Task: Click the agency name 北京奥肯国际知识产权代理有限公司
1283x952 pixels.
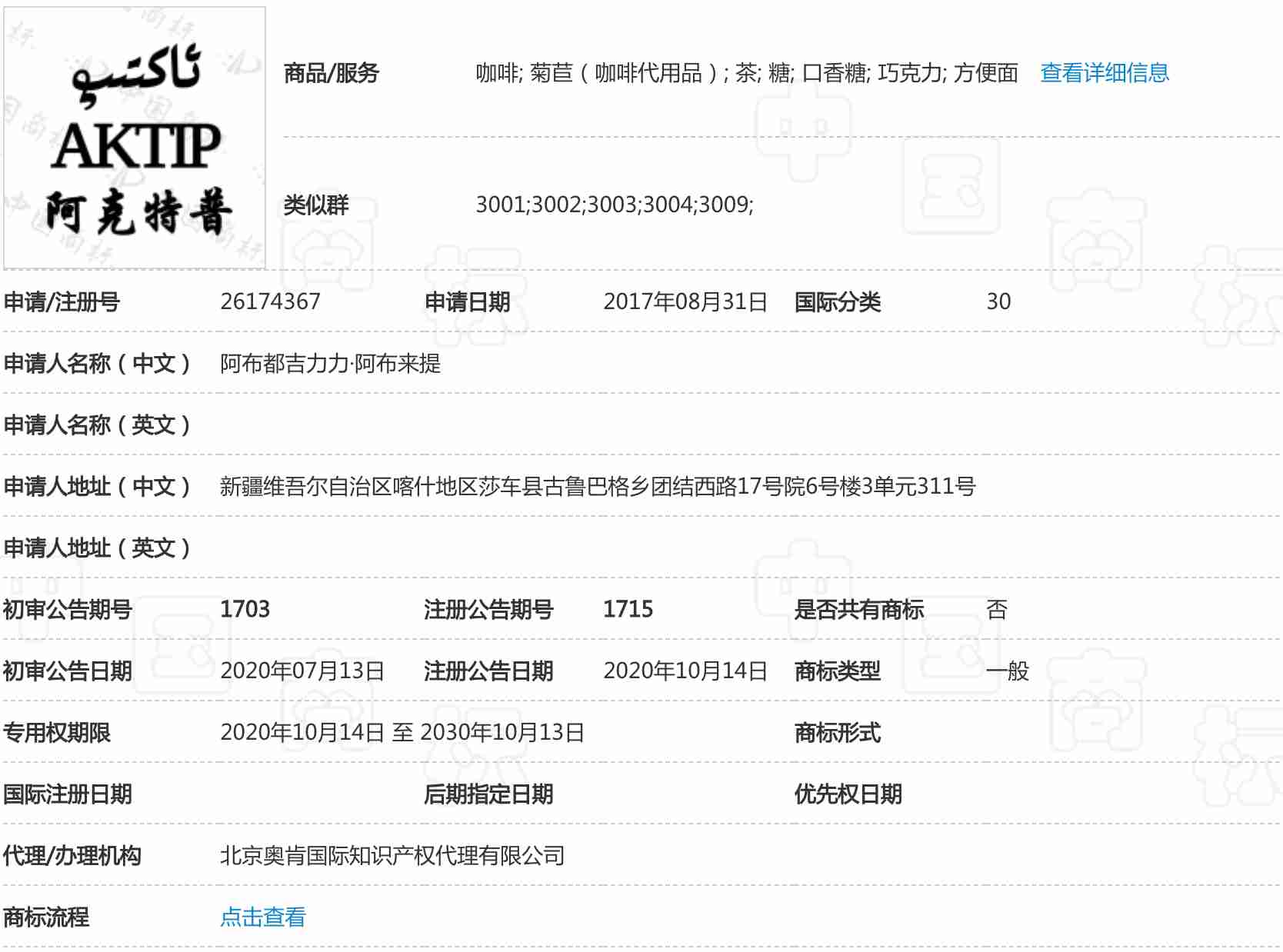Action: (392, 855)
